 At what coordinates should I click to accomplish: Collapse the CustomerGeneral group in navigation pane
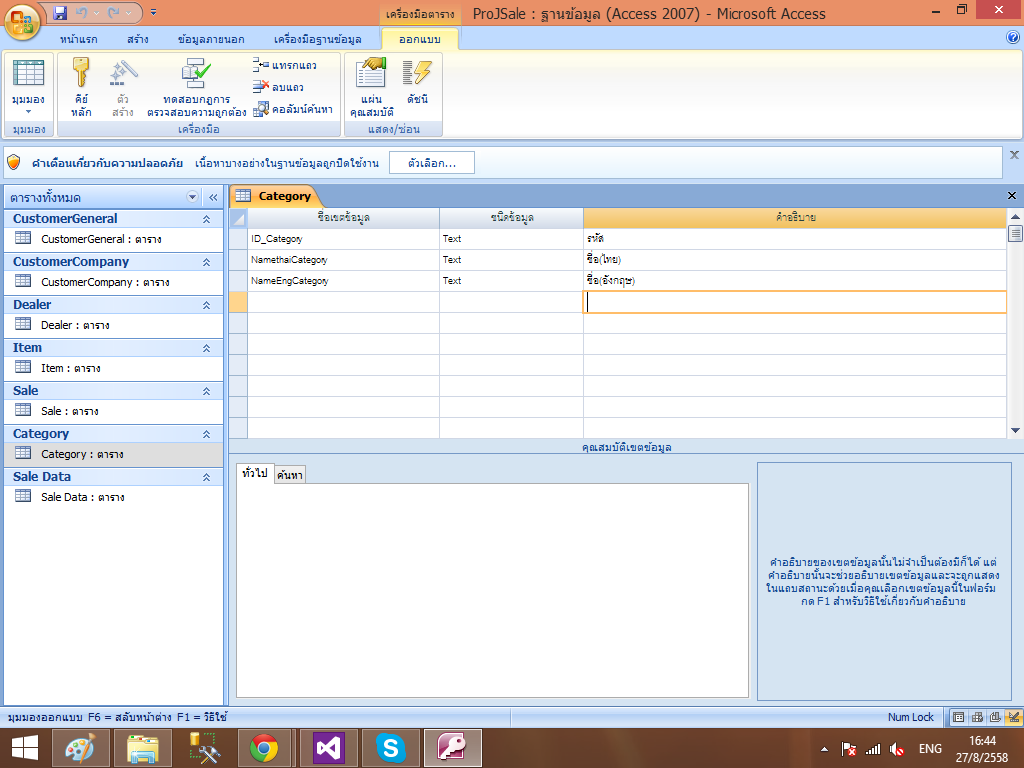tap(207, 219)
